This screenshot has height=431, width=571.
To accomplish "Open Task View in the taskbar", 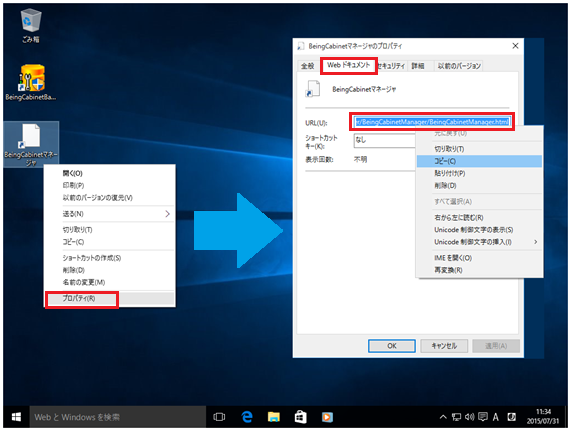I will tap(219, 417).
